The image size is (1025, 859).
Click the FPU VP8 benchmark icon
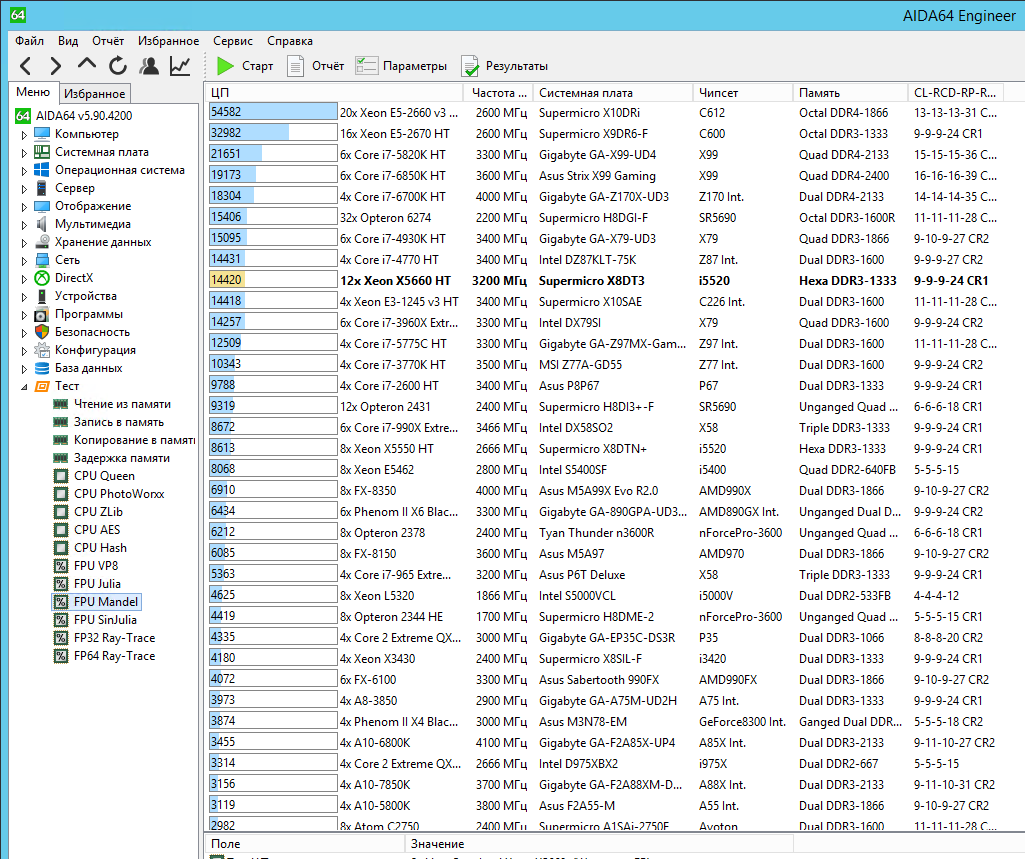(x=61, y=565)
